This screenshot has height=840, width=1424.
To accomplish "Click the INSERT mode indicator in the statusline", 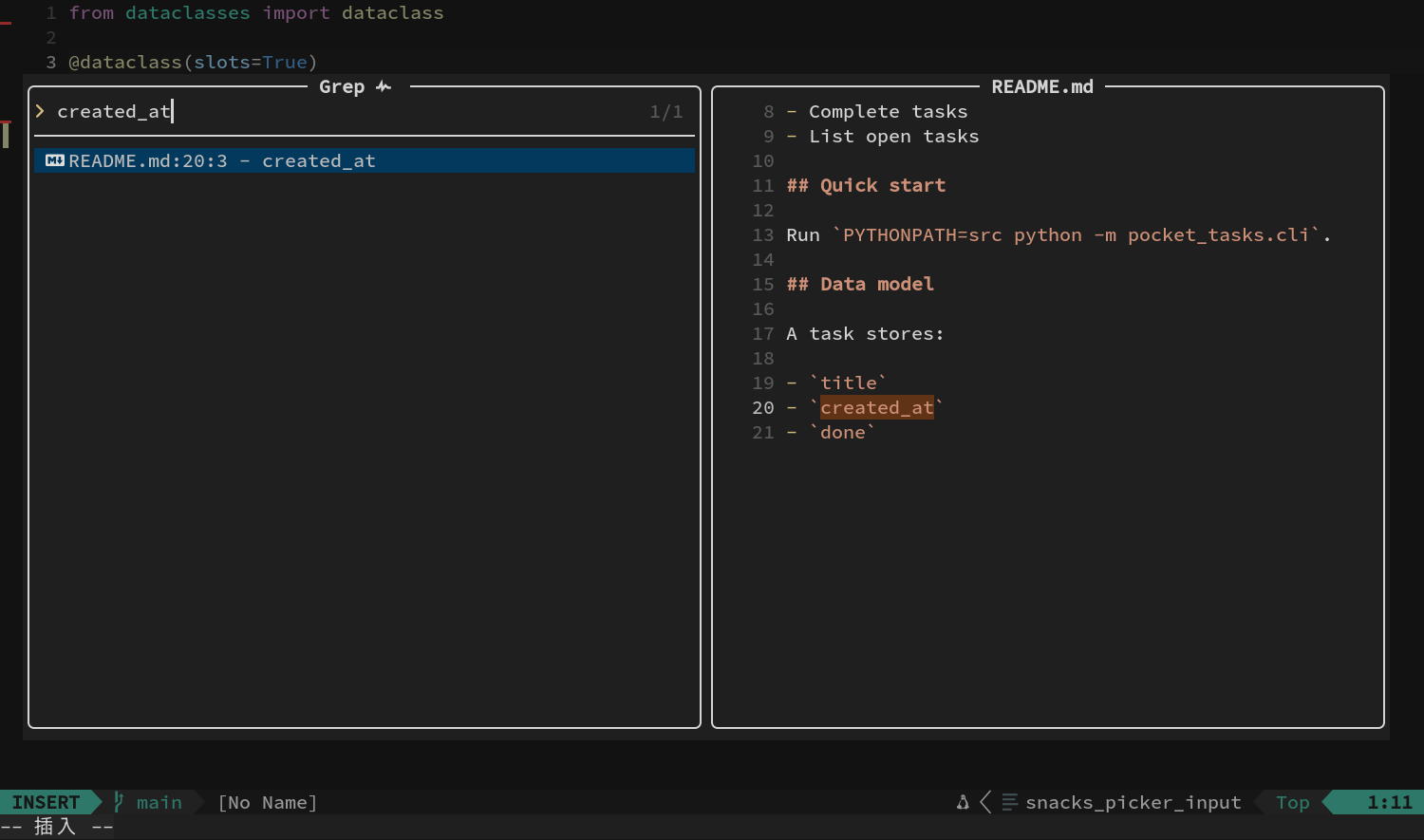I will [x=46, y=802].
